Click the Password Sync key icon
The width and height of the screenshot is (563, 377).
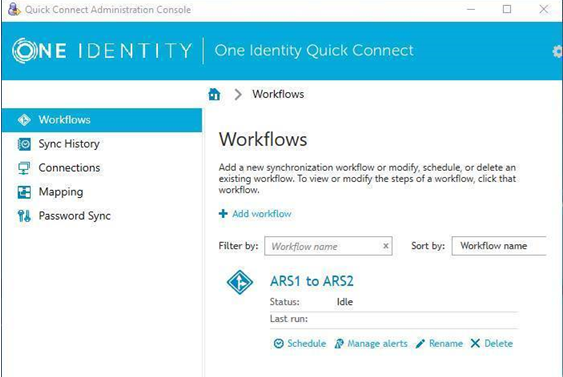point(24,216)
